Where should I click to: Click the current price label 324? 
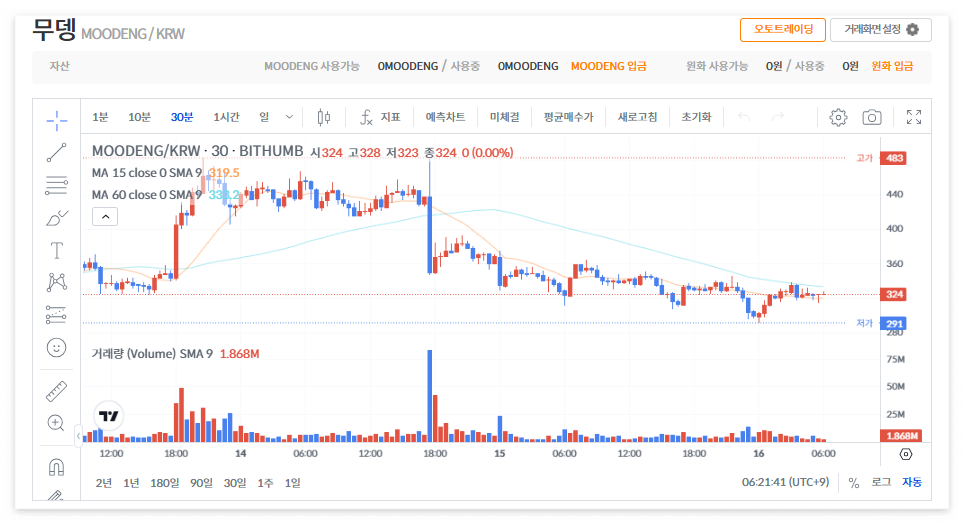coord(894,294)
